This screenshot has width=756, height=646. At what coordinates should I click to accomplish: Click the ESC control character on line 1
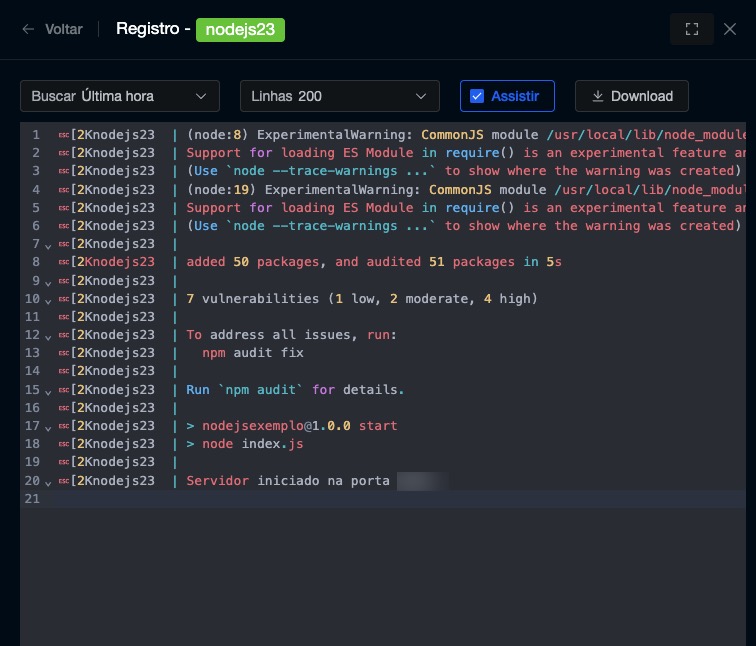click(64, 135)
